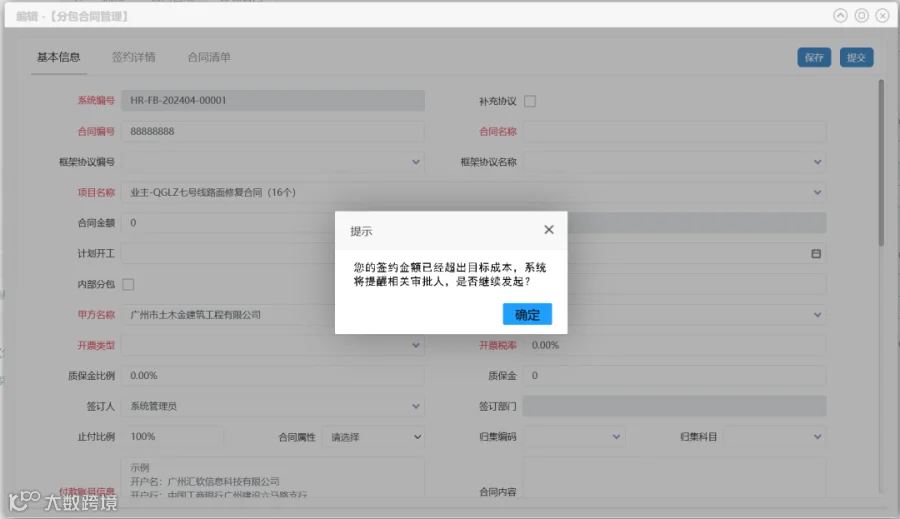Switch to the 签约详情 tab
Image resolution: width=900 pixels, height=519 pixels.
pyautogui.click(x=133, y=57)
